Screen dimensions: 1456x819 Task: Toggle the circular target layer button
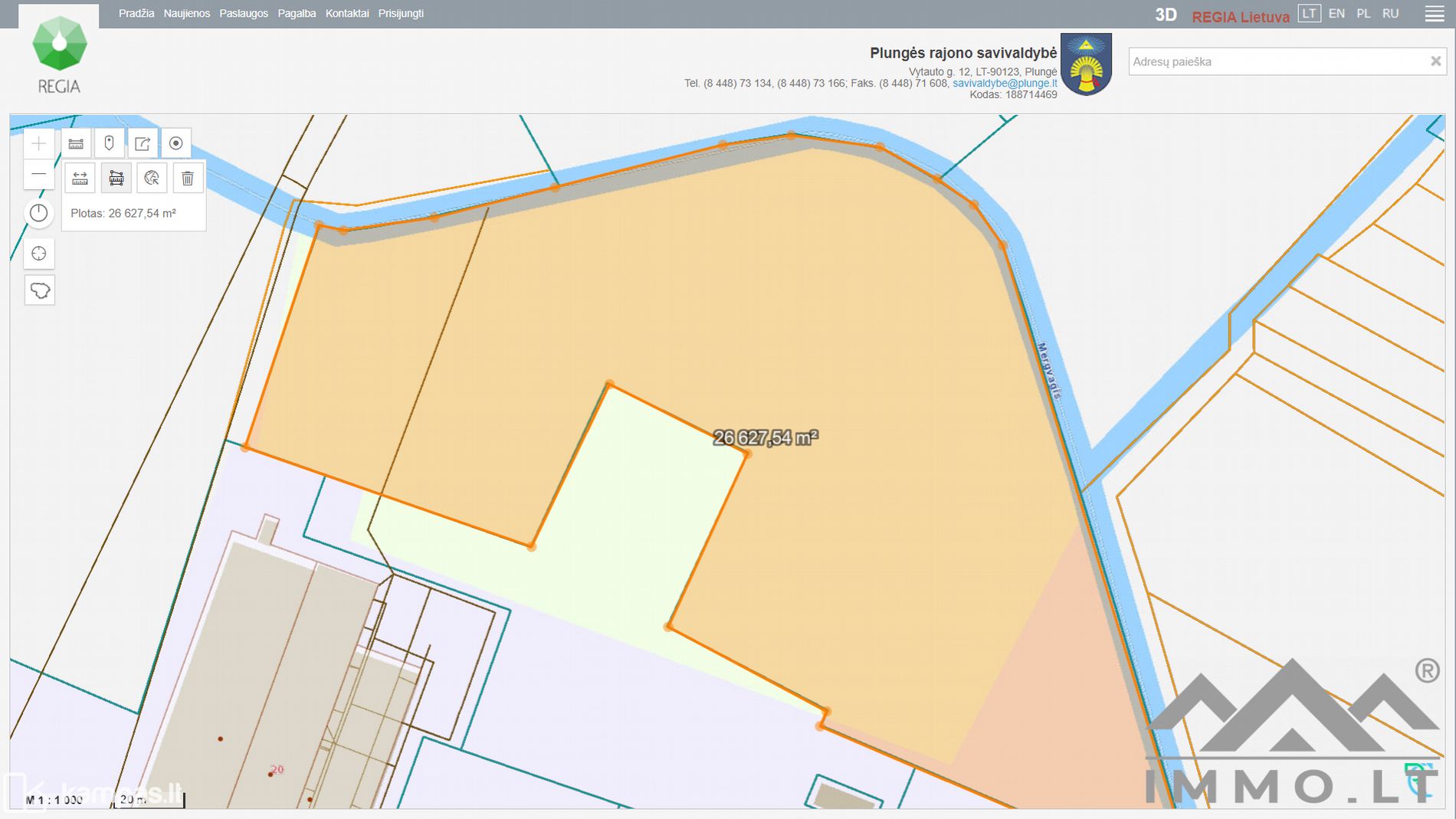(x=175, y=143)
